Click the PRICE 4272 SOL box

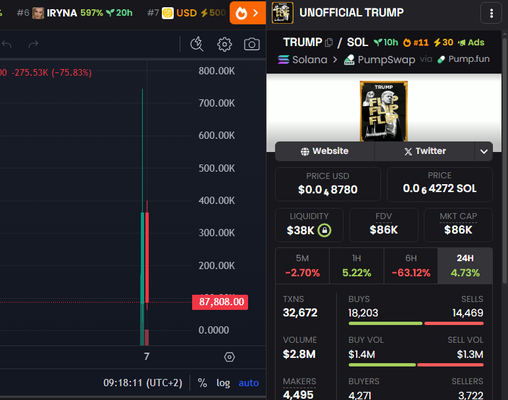tap(439, 184)
